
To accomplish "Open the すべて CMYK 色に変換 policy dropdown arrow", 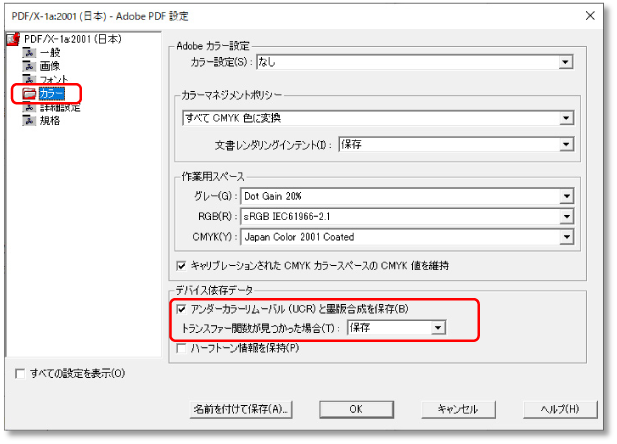I will [x=566, y=118].
